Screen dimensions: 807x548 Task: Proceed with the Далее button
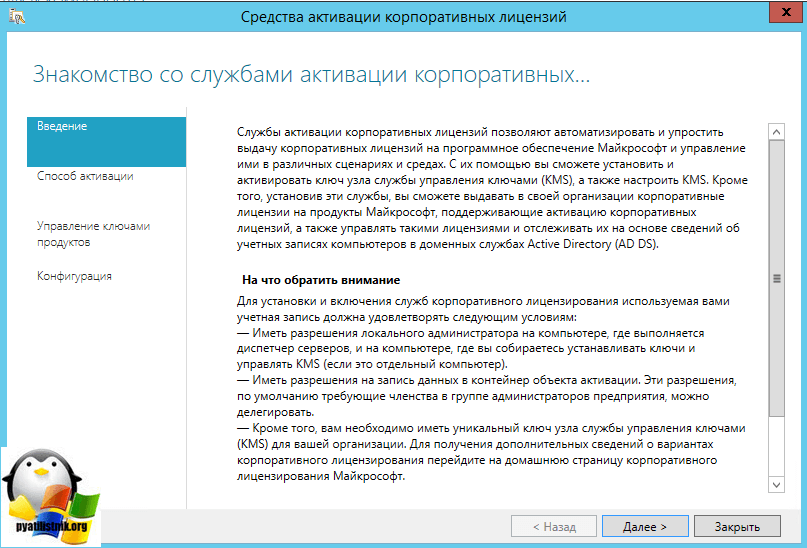click(645, 526)
